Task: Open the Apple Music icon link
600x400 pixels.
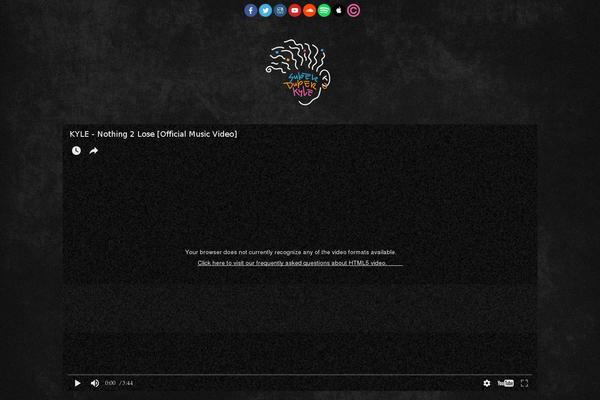Action: (x=339, y=10)
